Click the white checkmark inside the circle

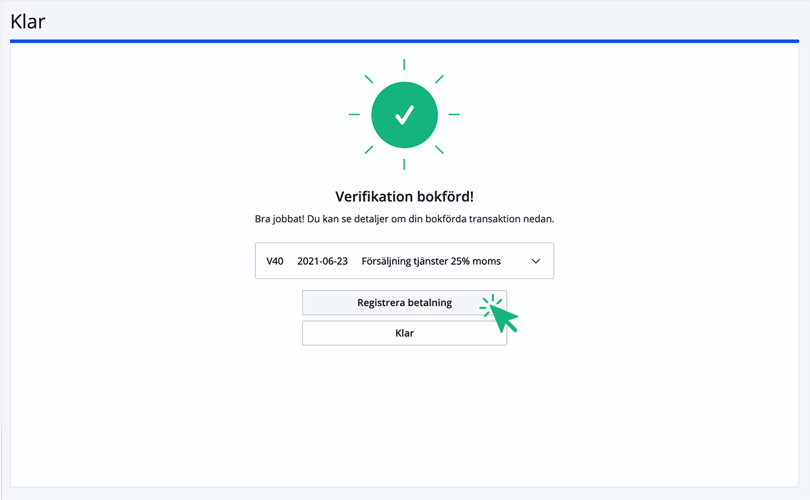tap(404, 115)
